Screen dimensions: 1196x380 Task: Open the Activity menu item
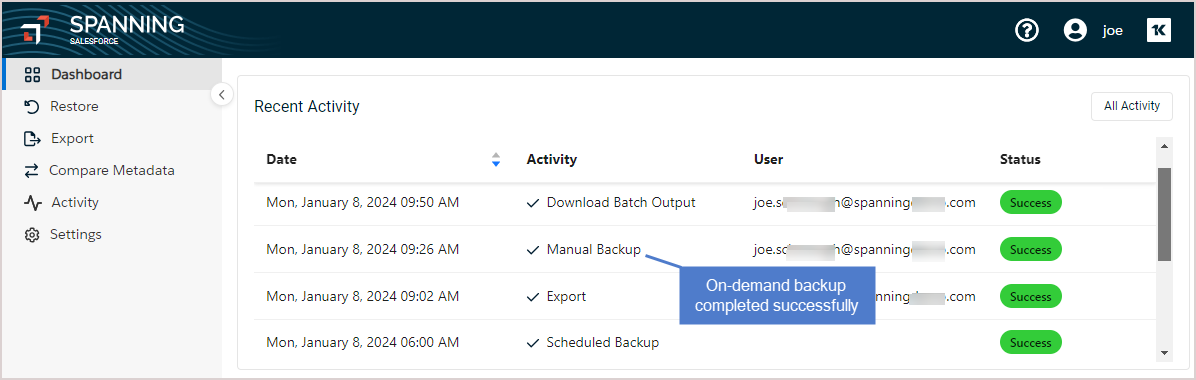tap(112, 203)
